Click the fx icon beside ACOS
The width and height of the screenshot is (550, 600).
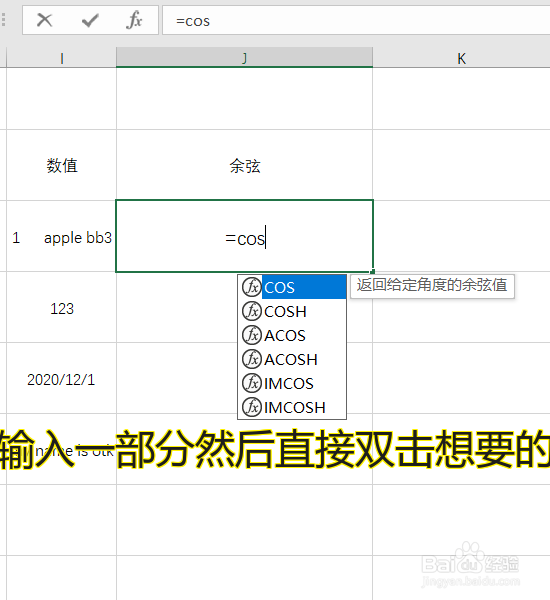point(251,335)
